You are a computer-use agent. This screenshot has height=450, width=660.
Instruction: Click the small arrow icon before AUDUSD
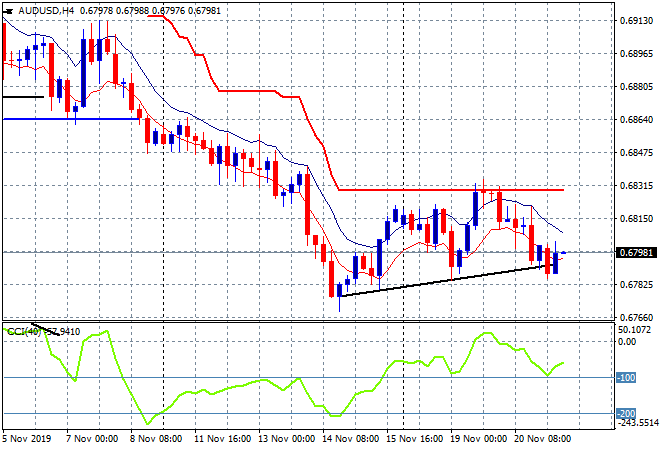8,11
